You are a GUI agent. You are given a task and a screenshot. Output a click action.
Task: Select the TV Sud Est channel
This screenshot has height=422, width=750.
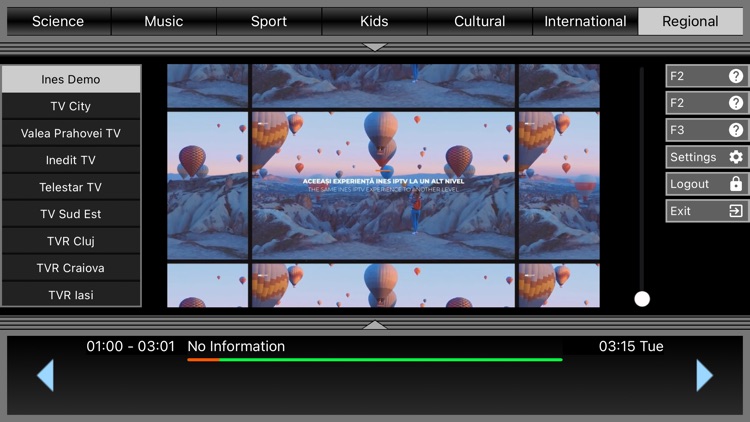[x=71, y=214]
